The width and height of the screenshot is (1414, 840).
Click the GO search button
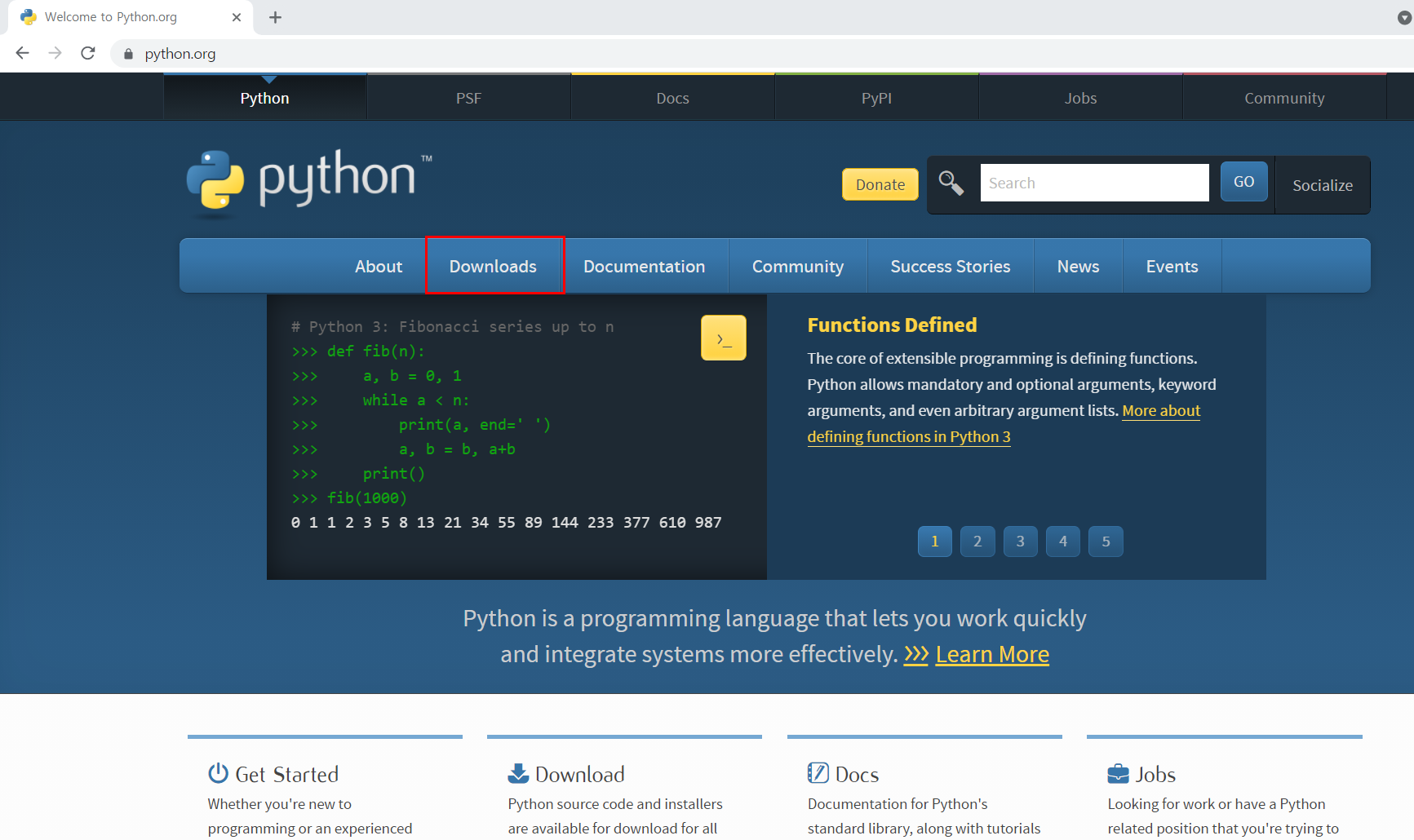[1244, 182]
